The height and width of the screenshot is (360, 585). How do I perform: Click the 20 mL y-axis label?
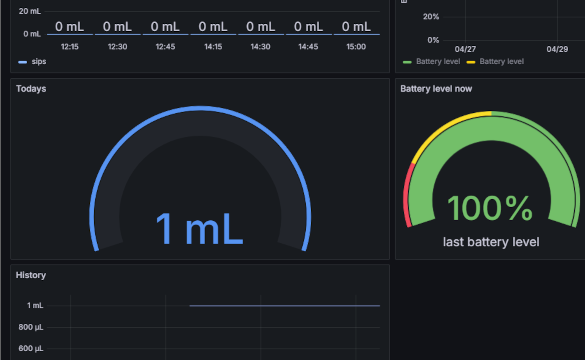coord(30,11)
